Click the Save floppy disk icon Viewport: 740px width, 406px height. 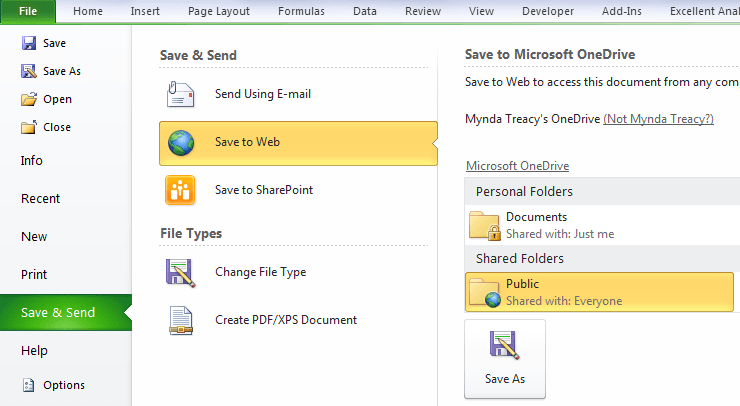tap(29, 43)
